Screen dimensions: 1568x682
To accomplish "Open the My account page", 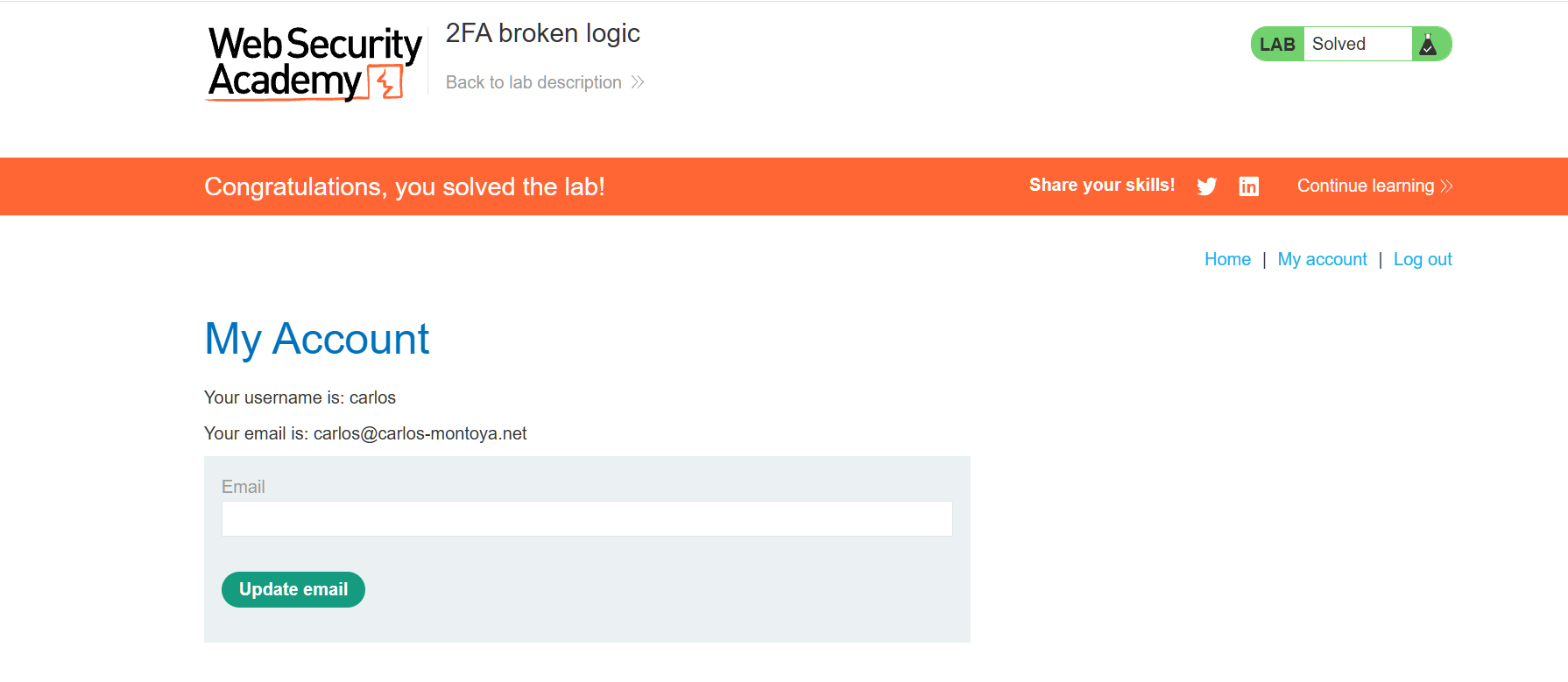I will coord(1322,259).
